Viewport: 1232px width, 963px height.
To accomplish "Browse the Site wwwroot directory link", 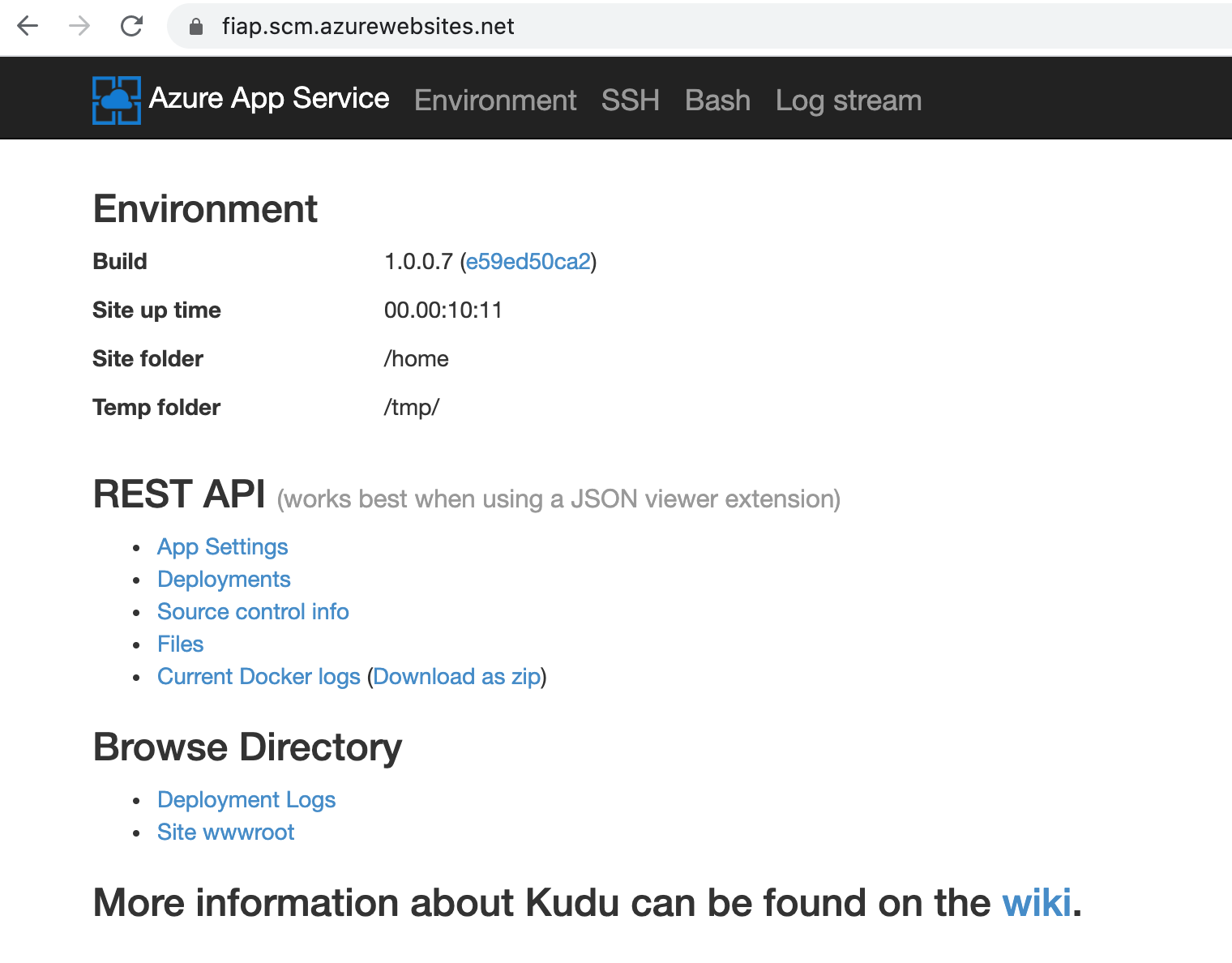I will (x=225, y=832).
